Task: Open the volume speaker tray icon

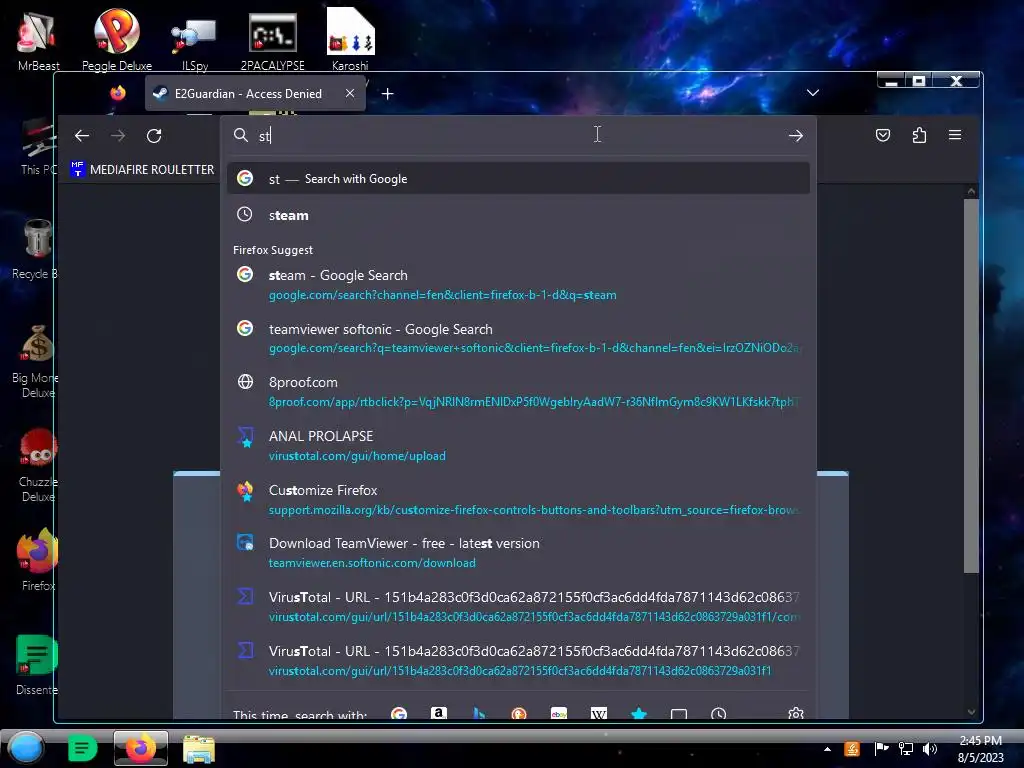Action: 930,749
